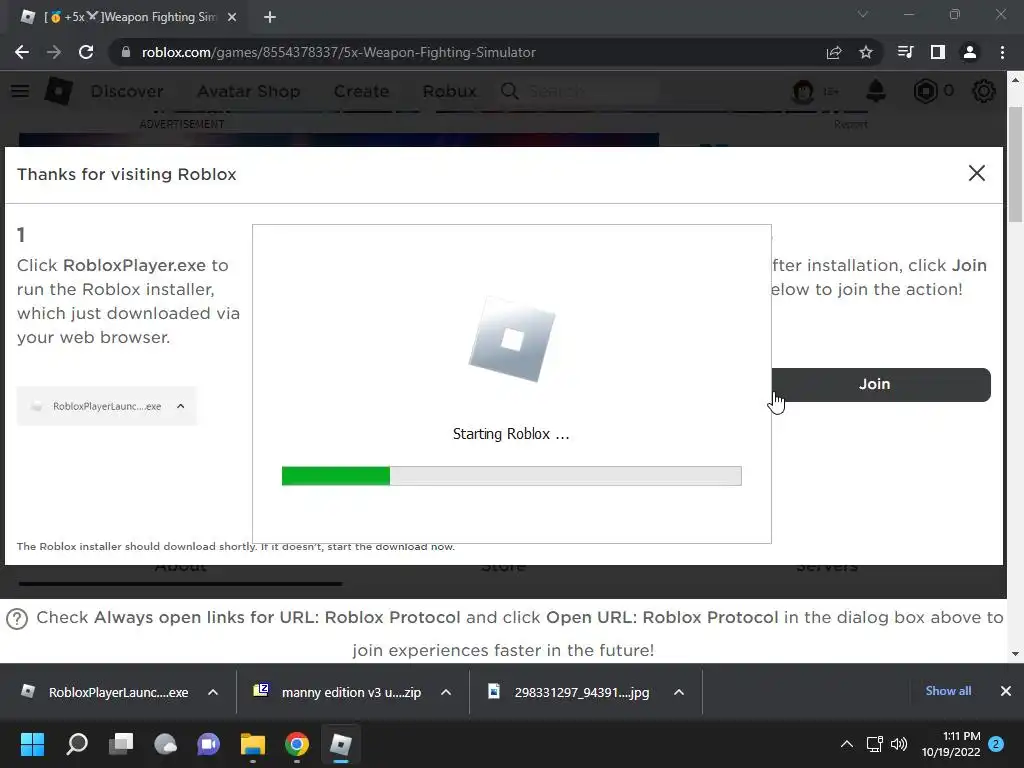Click the illustration's download chevron in dialog
This screenshot has height=768, width=1024.
pos(181,406)
